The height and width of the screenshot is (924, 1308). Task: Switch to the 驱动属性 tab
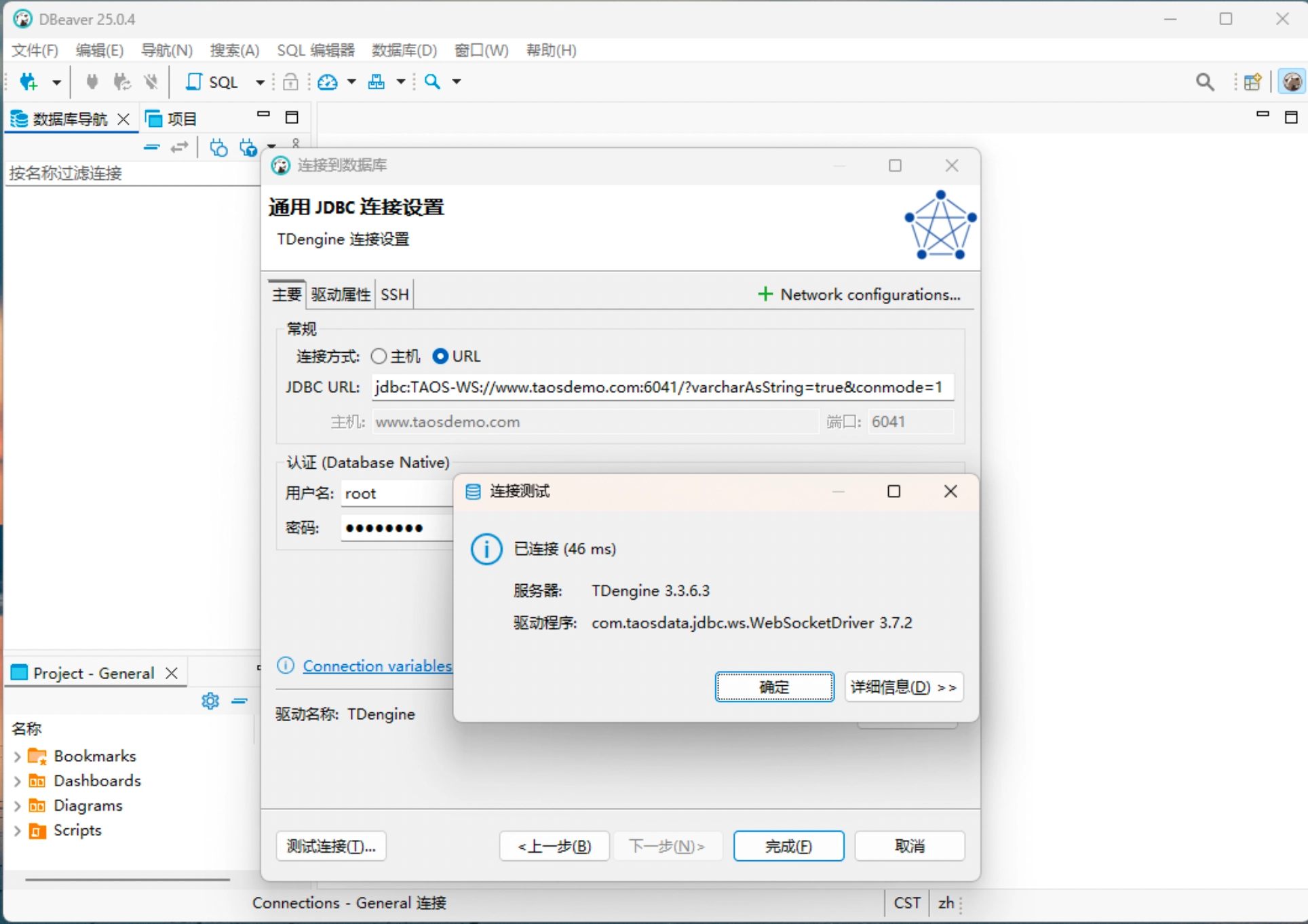coord(341,294)
